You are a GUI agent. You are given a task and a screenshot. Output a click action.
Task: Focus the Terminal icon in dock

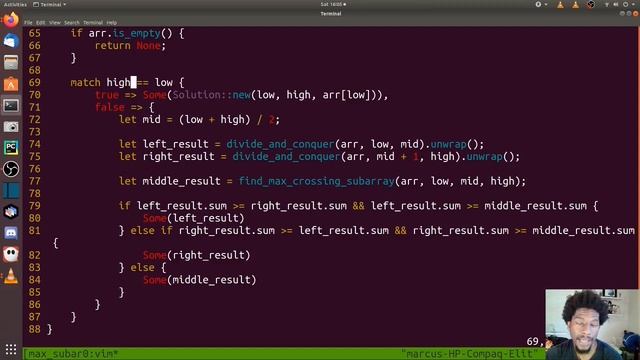click(11, 106)
